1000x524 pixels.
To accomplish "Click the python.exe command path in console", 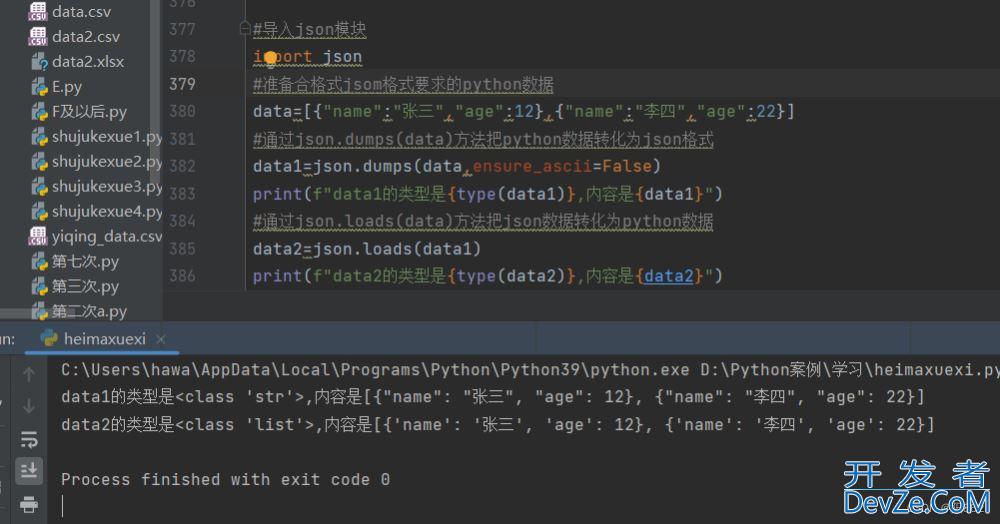I will (375, 370).
